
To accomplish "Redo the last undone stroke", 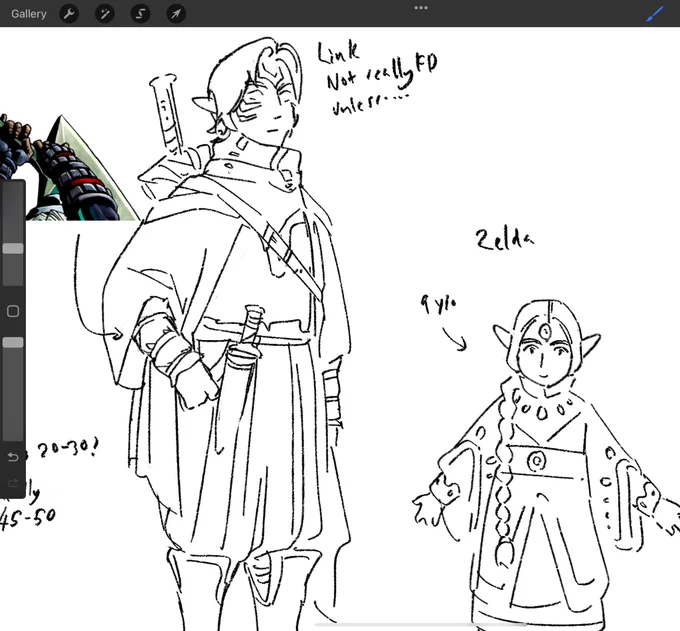I will tap(13, 483).
